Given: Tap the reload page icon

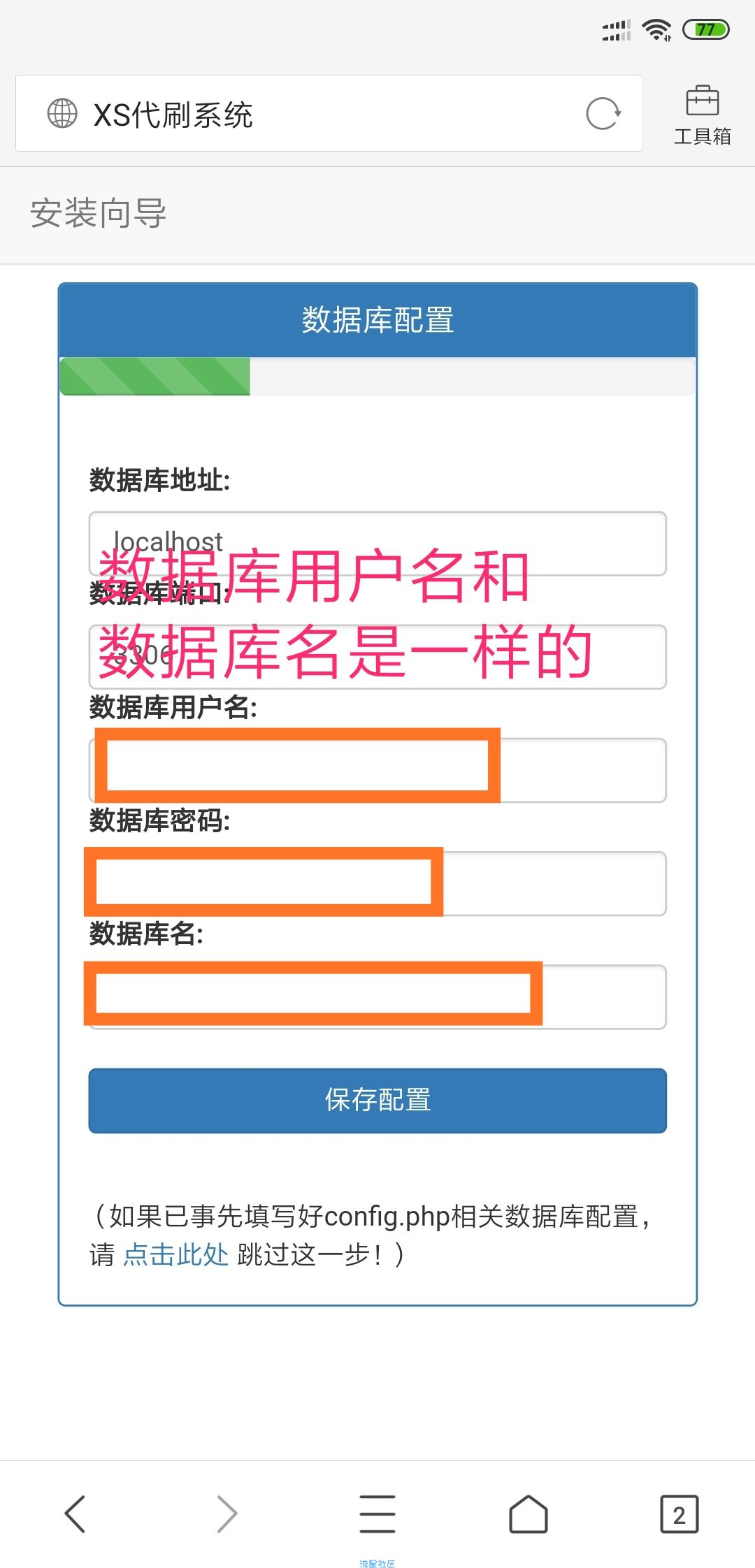Looking at the screenshot, I should pyautogui.click(x=603, y=114).
